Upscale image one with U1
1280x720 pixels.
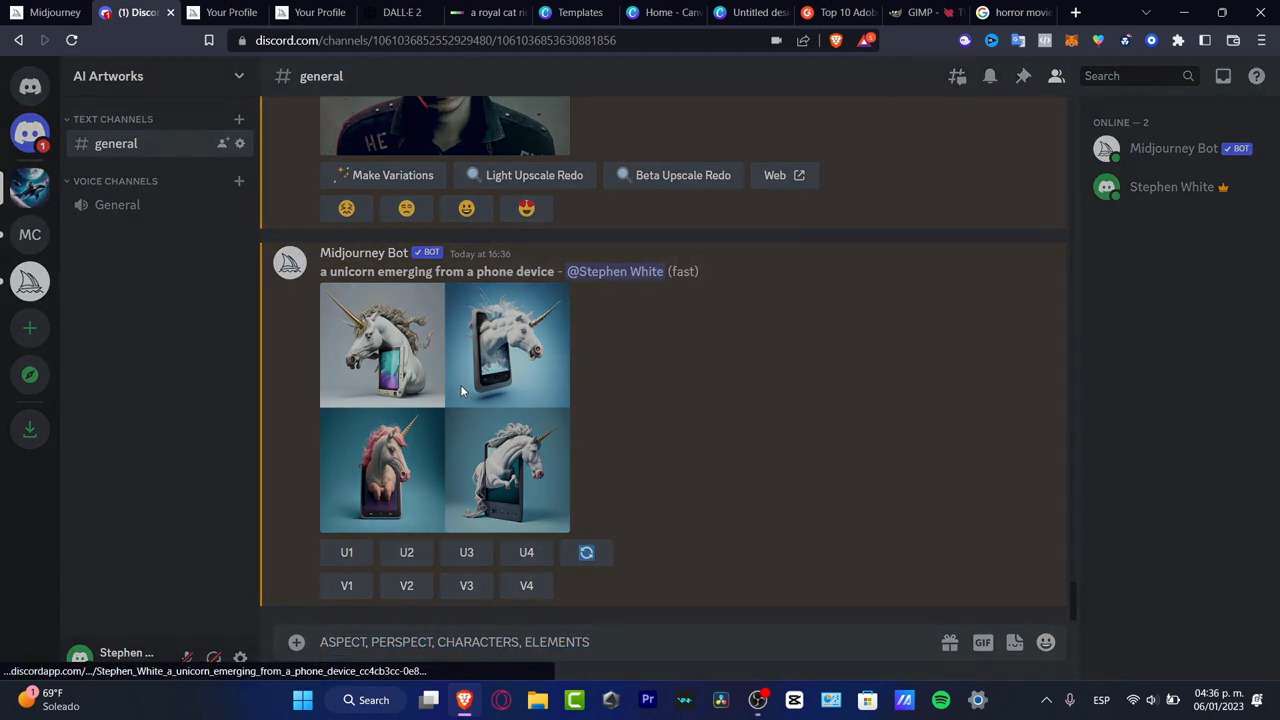(x=347, y=552)
